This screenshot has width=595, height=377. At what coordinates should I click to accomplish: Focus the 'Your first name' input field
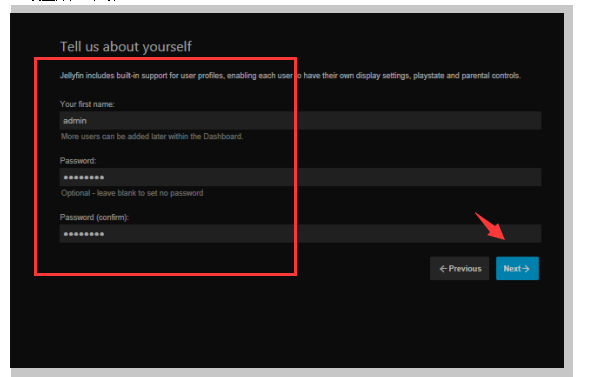point(300,121)
